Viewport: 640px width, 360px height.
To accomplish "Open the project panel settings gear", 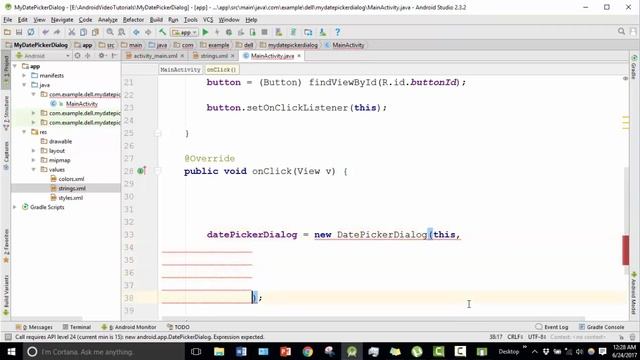I will tap(101, 56).
